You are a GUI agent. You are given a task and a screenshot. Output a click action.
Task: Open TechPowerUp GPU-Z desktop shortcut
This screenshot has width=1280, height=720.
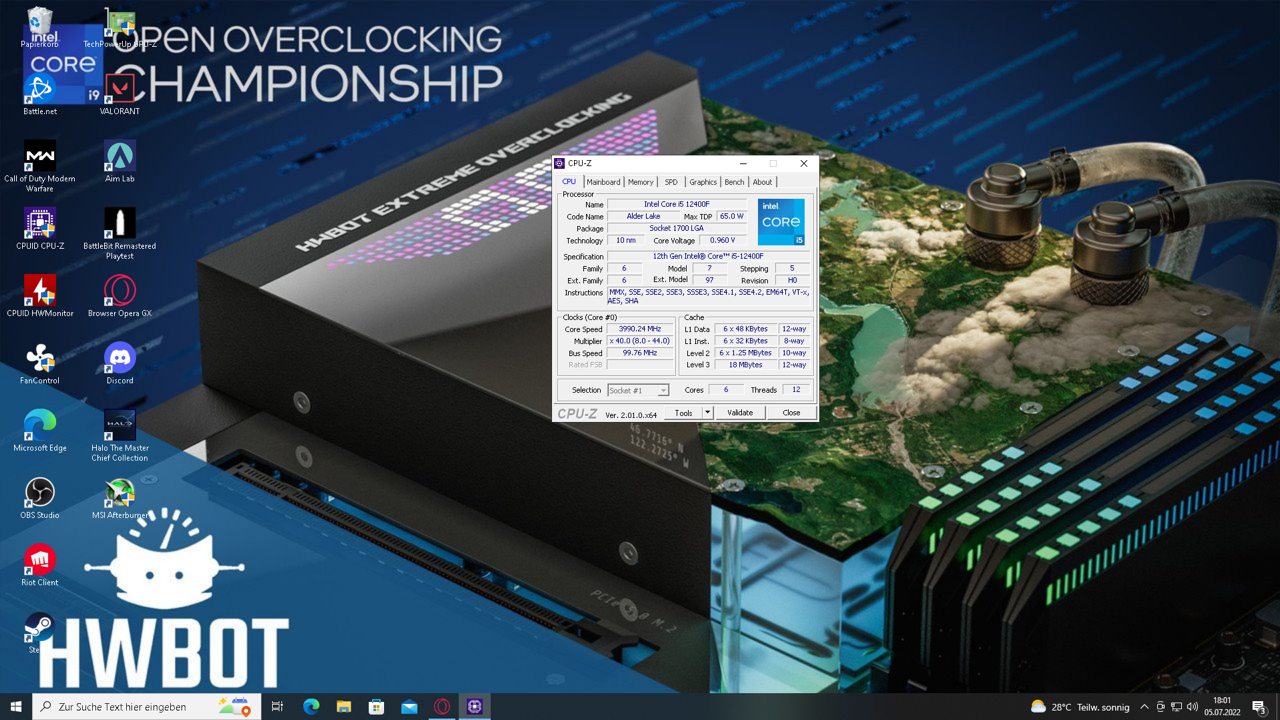click(x=120, y=27)
